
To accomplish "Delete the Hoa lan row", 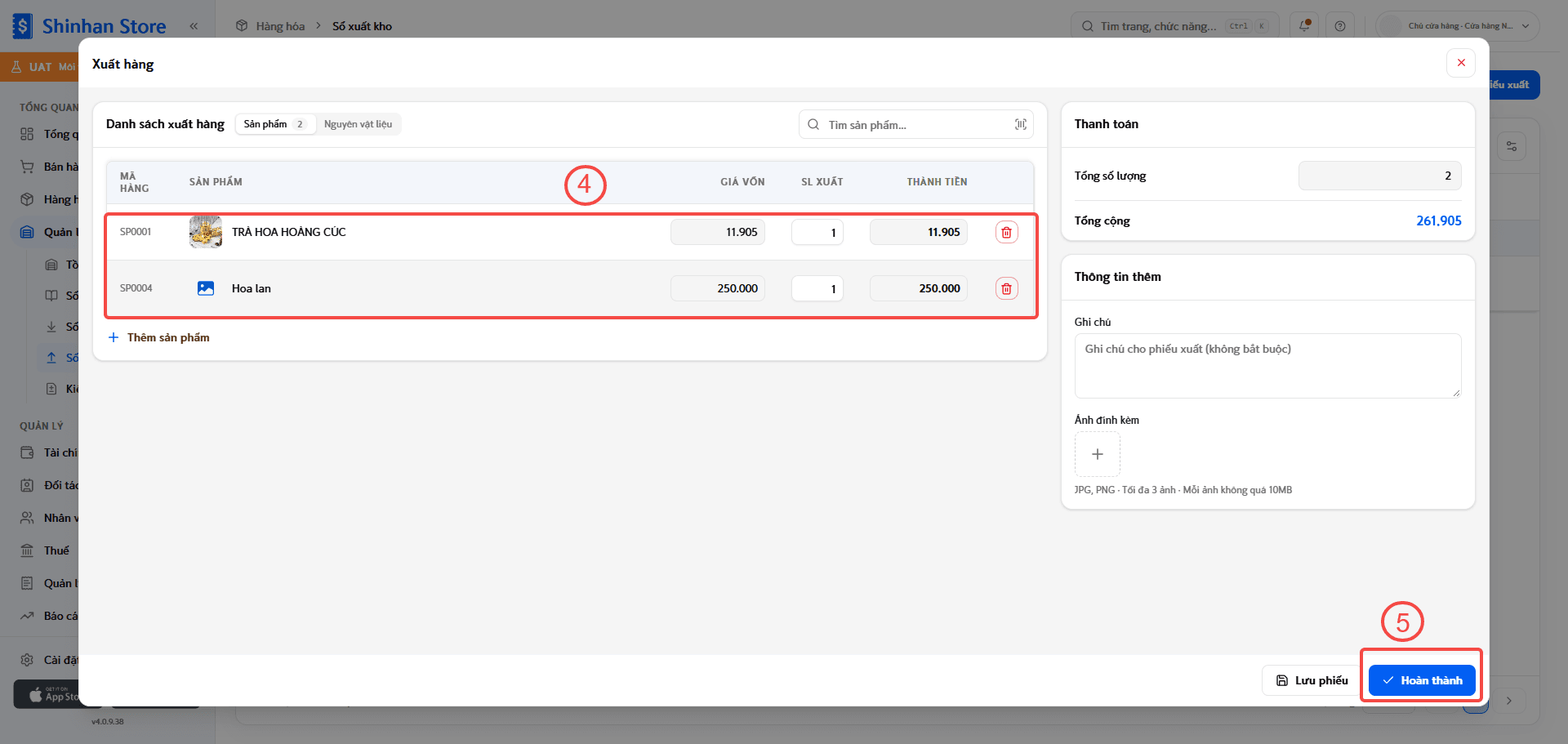I will click(1006, 288).
